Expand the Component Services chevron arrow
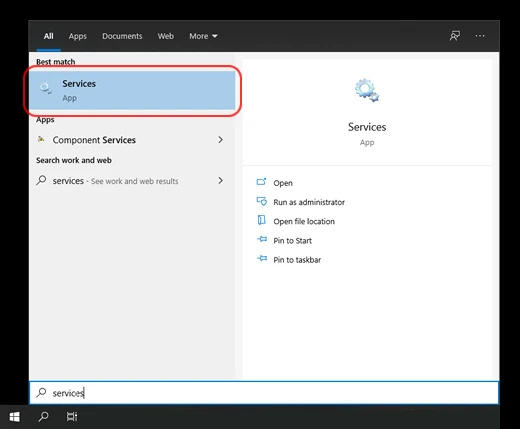520x429 pixels. 220,140
